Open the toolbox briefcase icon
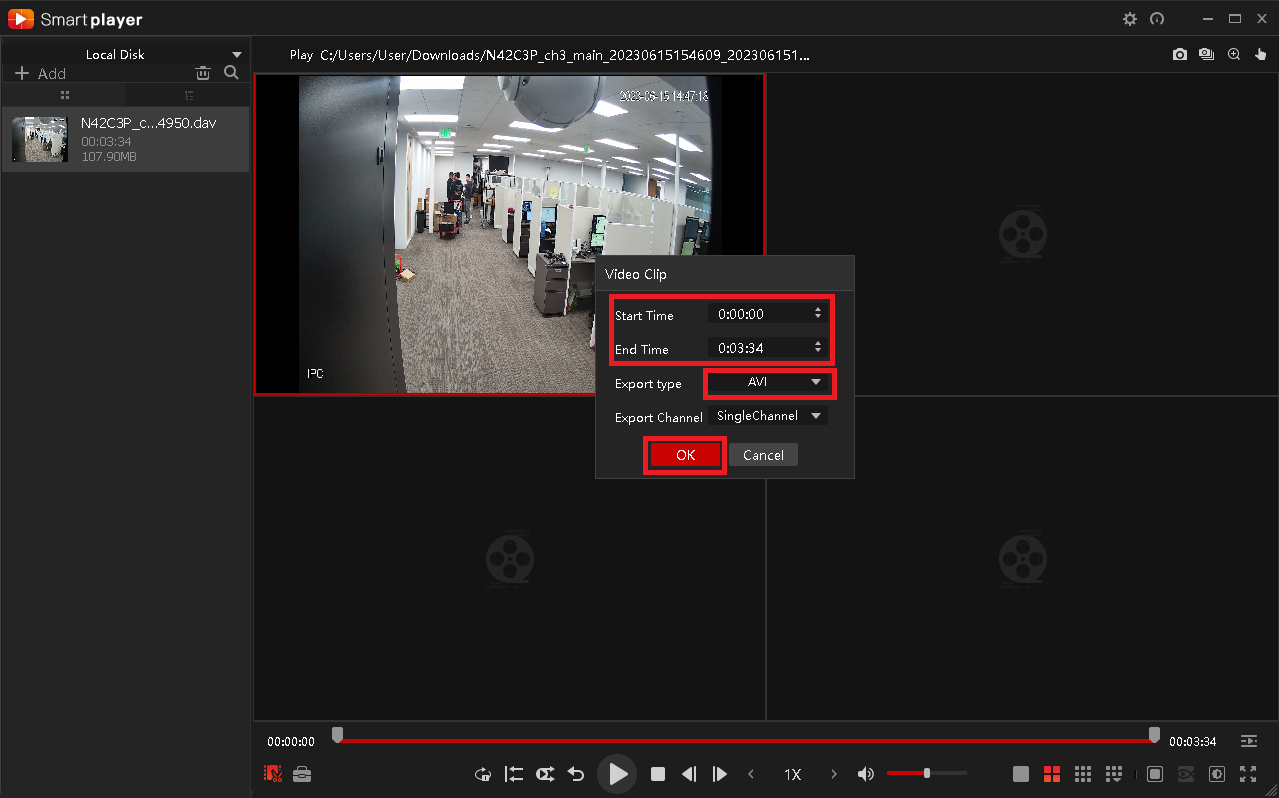Image resolution: width=1279 pixels, height=798 pixels. [302, 773]
